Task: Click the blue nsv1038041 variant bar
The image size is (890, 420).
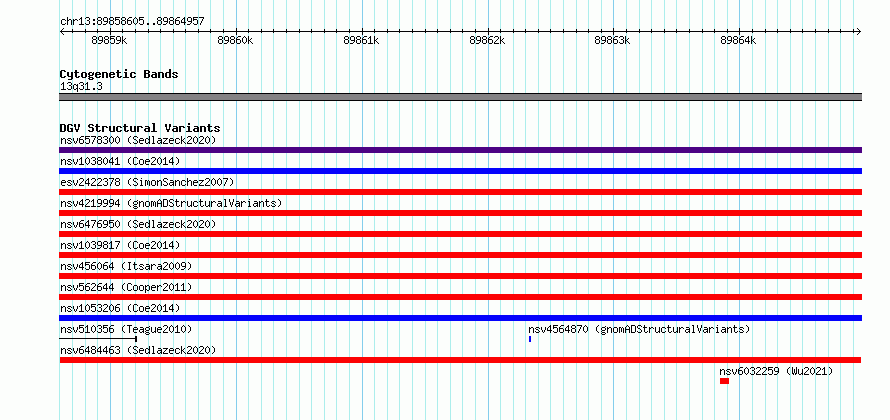Action: 460,171
